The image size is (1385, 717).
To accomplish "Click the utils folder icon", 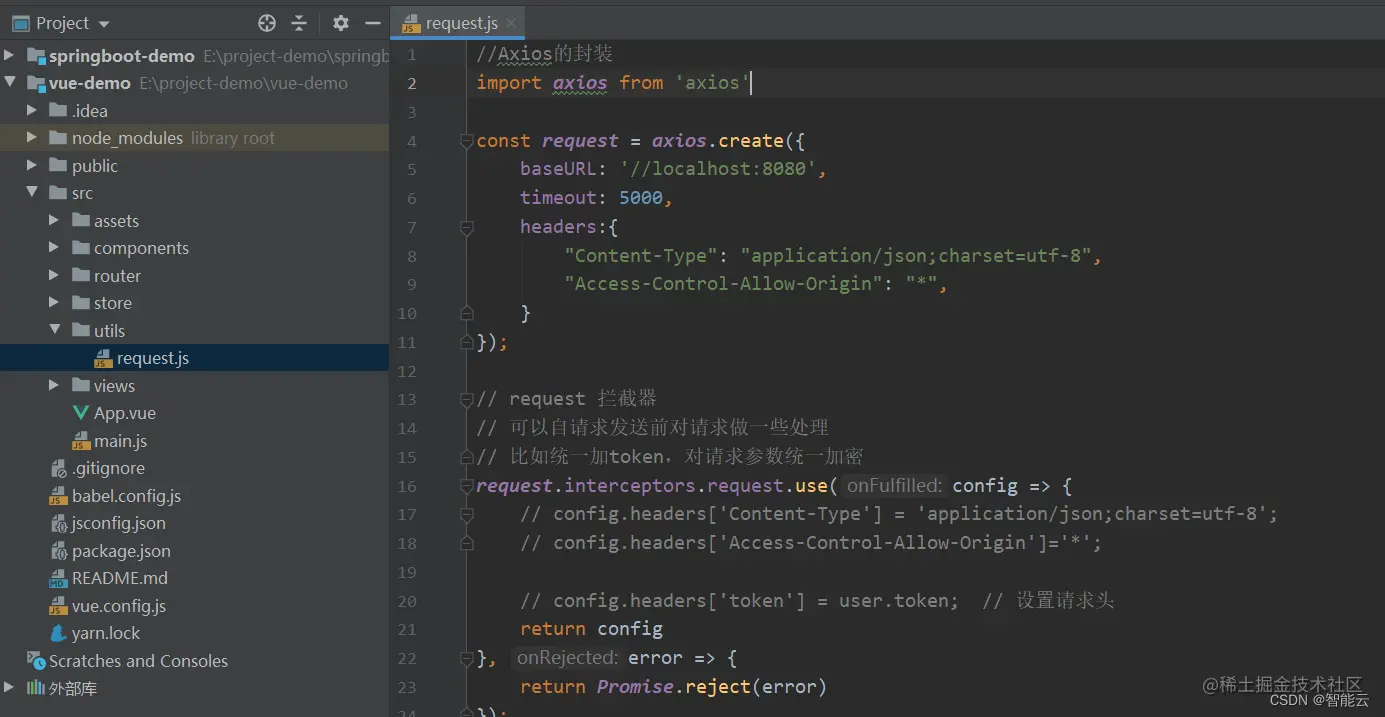I will click(x=80, y=330).
